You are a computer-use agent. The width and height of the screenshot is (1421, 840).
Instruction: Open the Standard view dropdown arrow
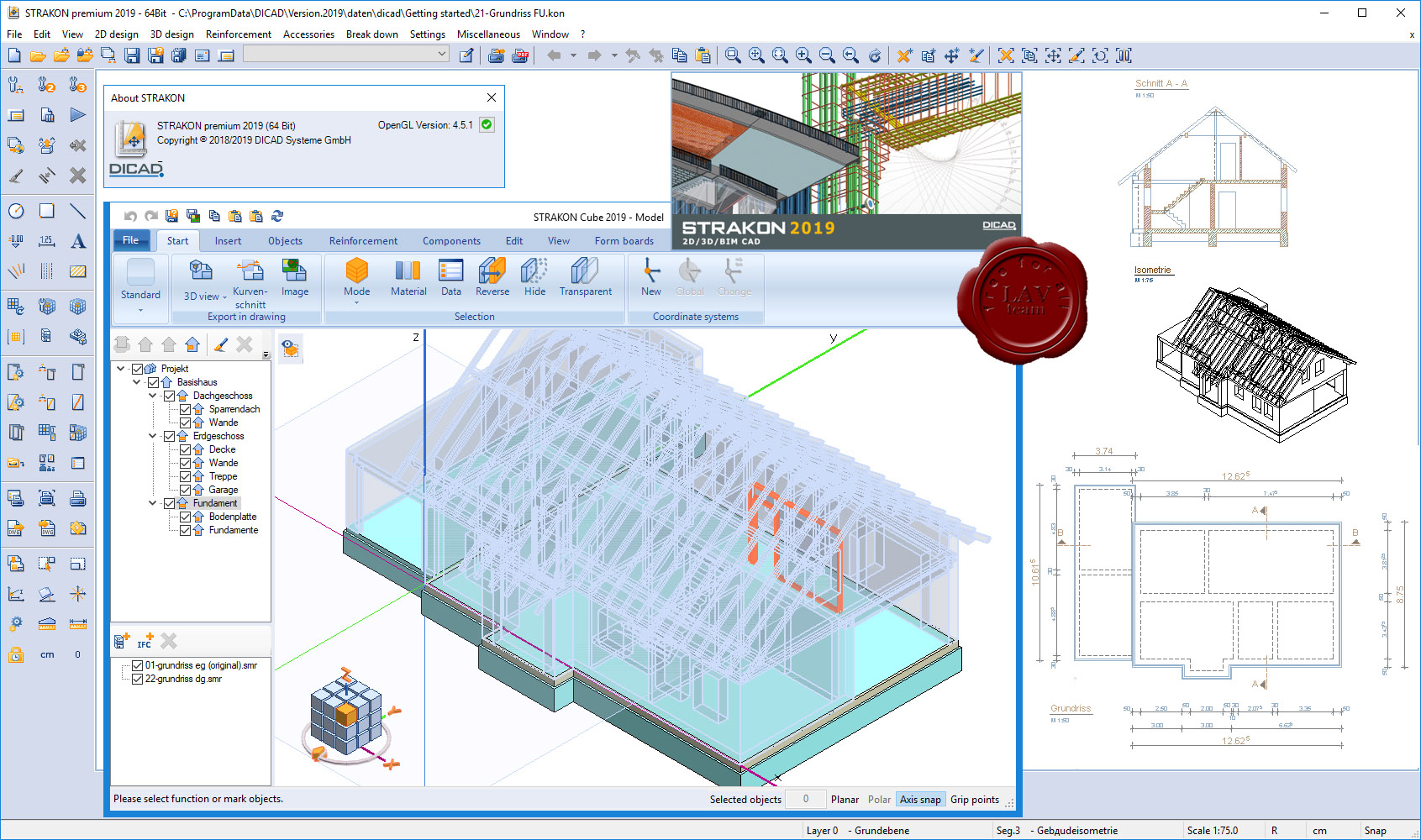140,310
